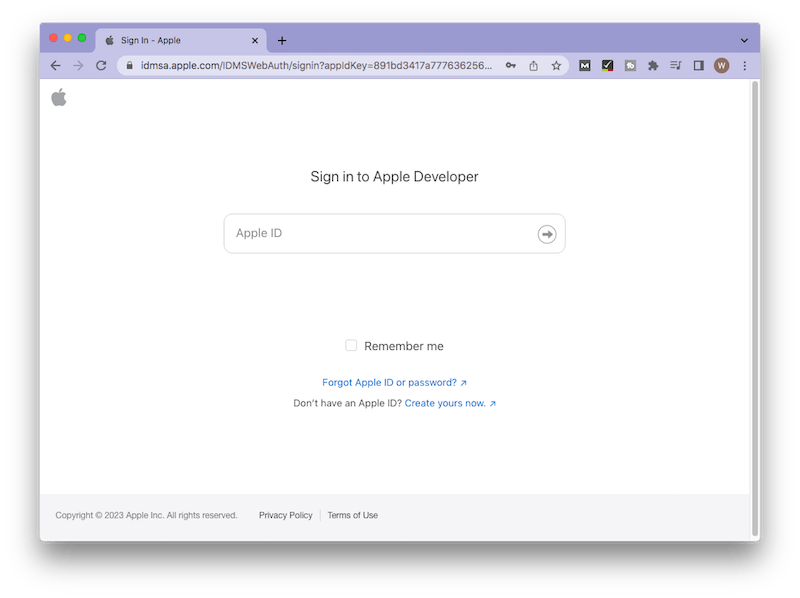Click the address bar URL
The height and width of the screenshot is (598, 800).
pyautogui.click(x=316, y=65)
